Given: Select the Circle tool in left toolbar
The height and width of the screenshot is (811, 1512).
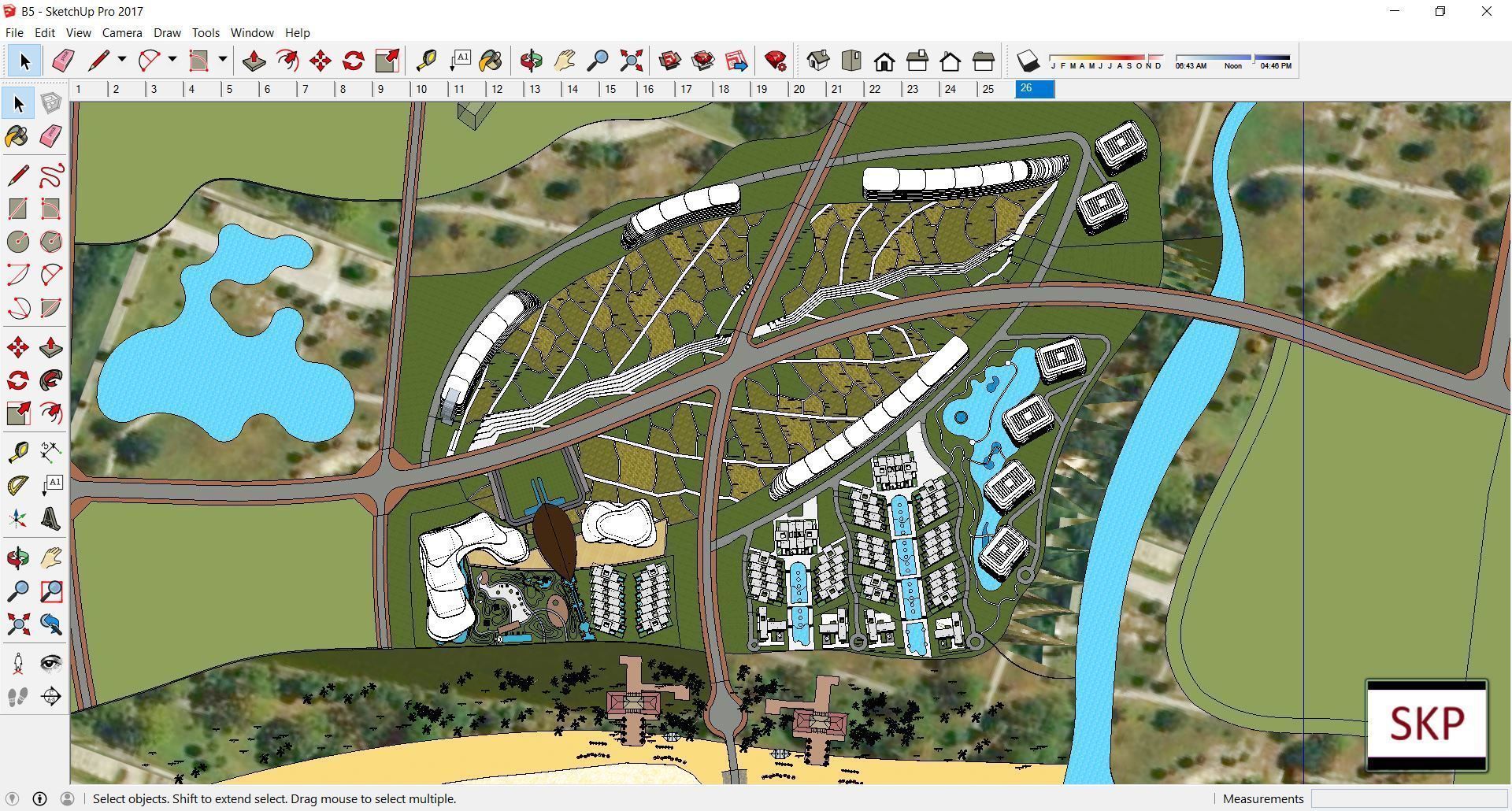Looking at the screenshot, I should [x=17, y=241].
